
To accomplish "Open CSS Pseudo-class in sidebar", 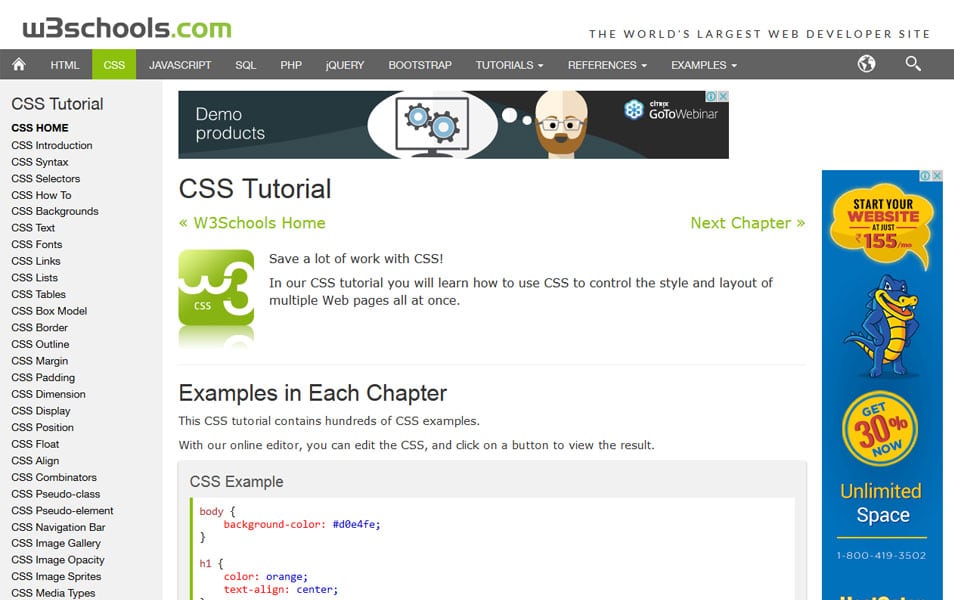I will 55,494.
